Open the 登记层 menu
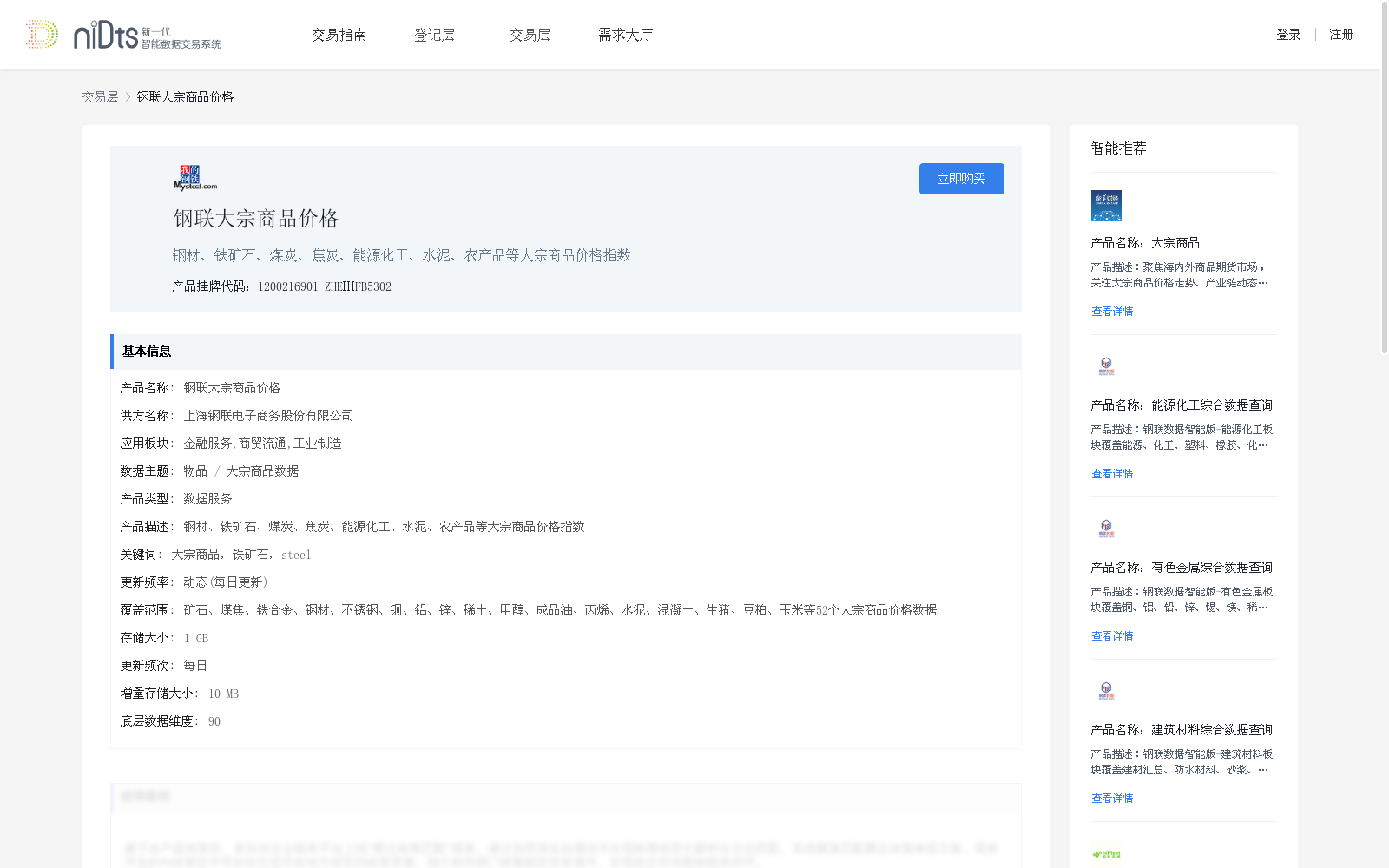1389x868 pixels. (x=435, y=35)
